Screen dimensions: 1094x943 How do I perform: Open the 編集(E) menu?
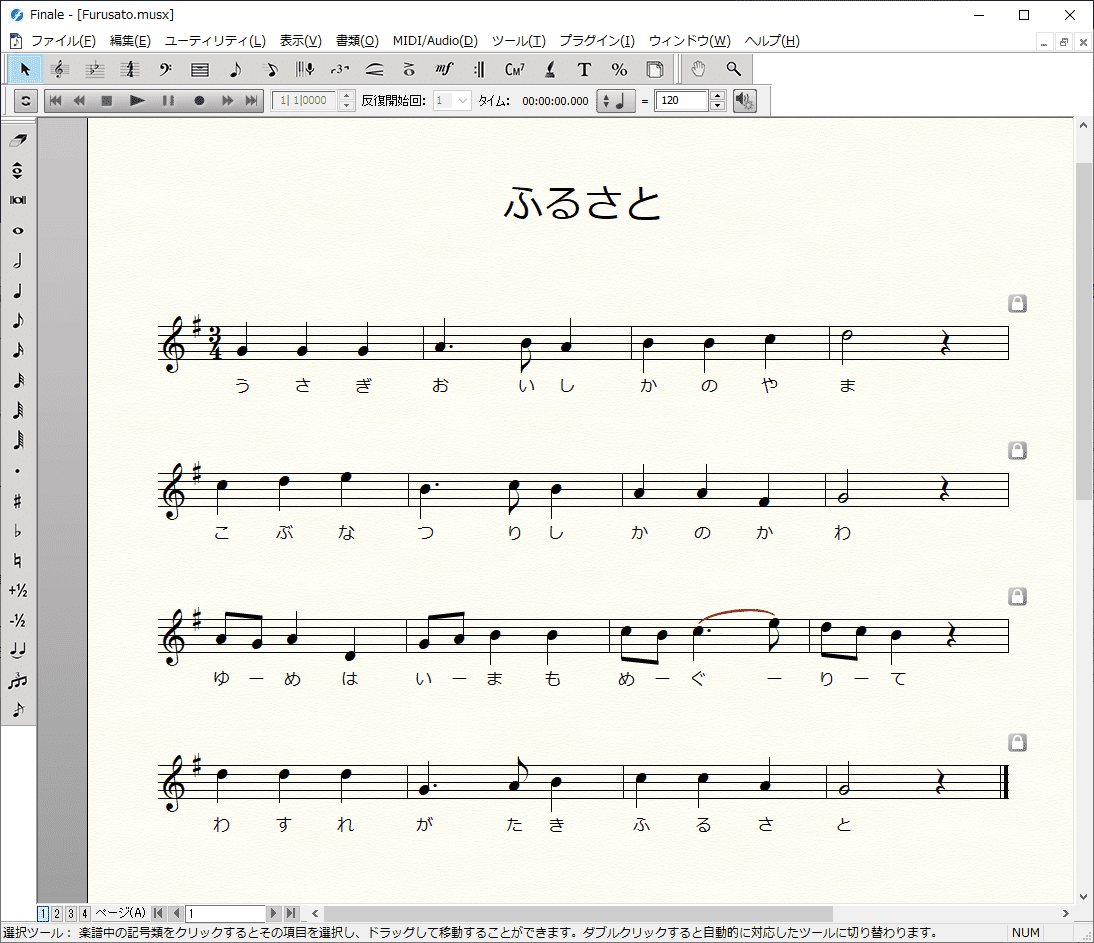130,40
